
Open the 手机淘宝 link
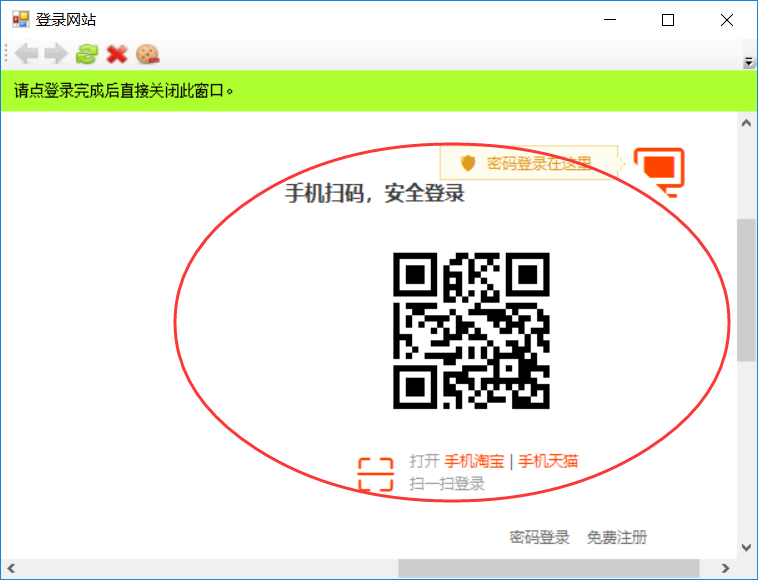(474, 461)
